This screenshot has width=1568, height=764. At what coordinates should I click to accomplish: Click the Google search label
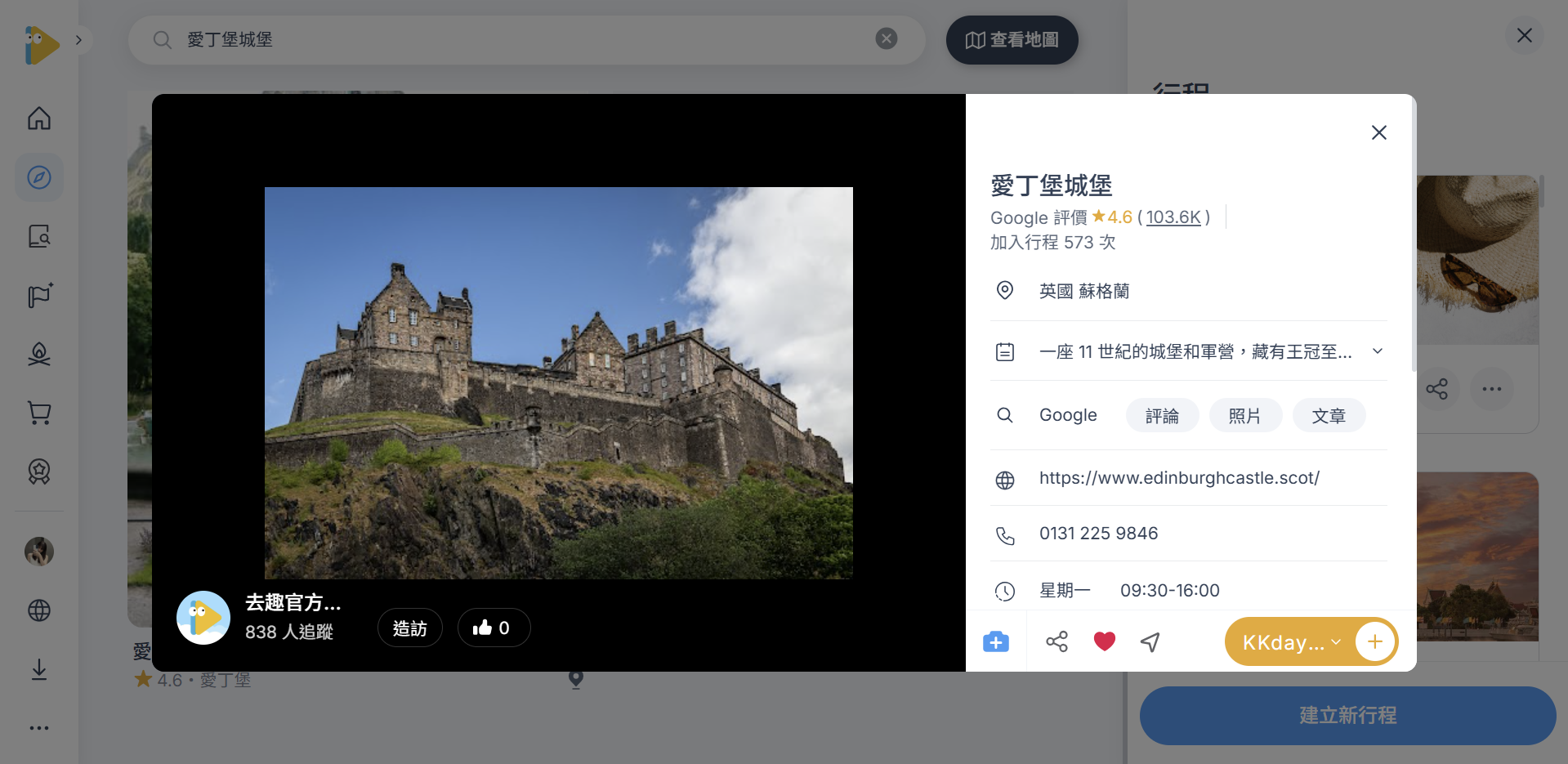[x=1068, y=415]
